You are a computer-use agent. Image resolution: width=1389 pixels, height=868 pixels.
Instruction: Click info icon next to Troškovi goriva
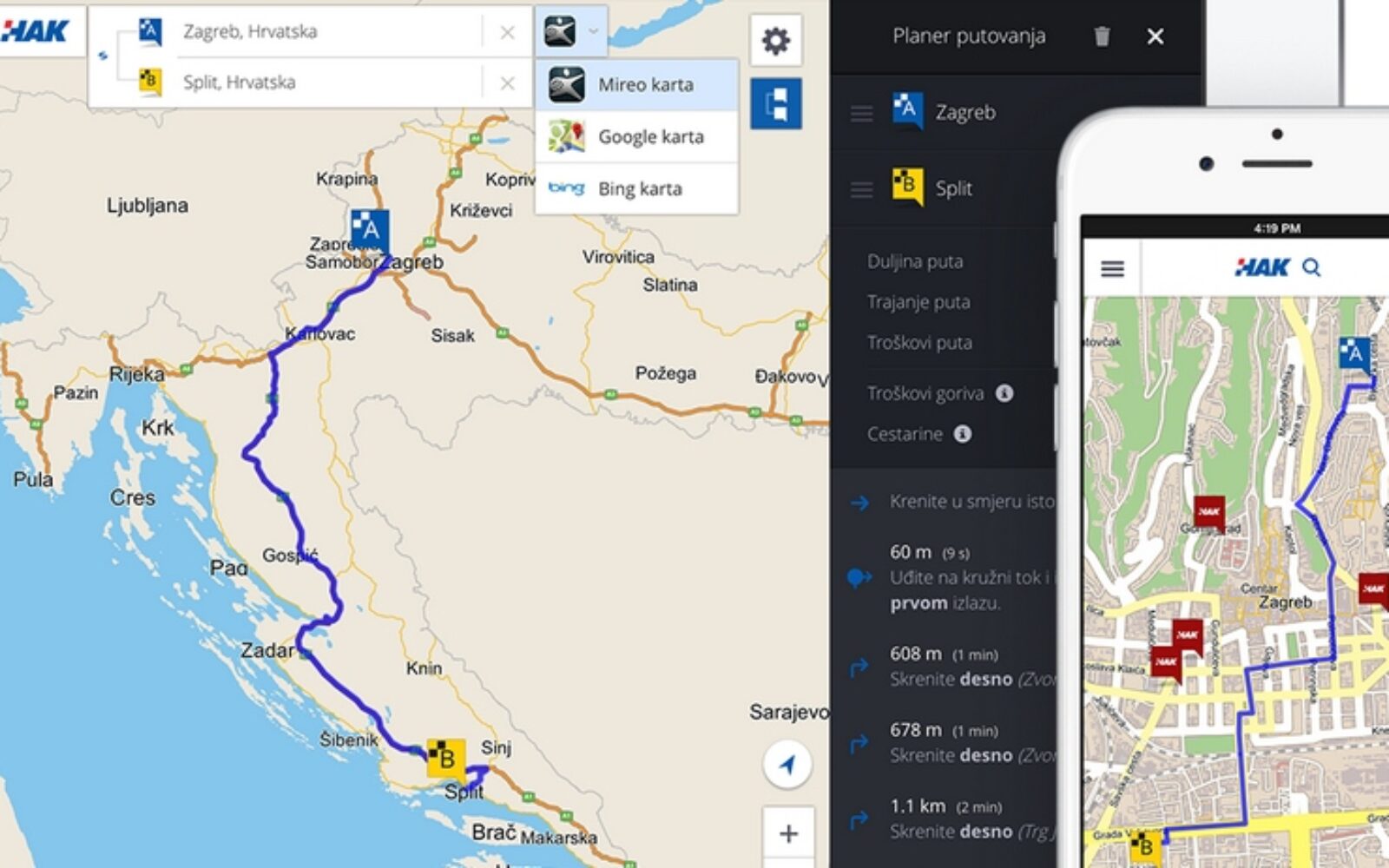click(1004, 393)
